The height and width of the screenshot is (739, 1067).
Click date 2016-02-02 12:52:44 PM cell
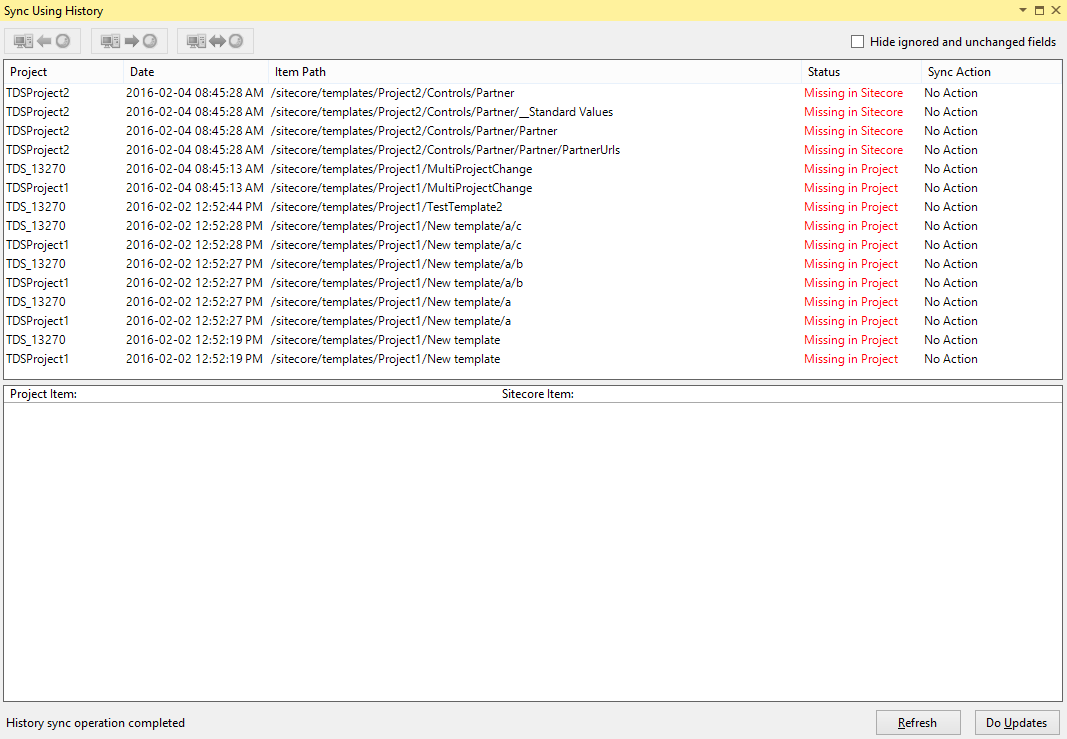coord(194,207)
